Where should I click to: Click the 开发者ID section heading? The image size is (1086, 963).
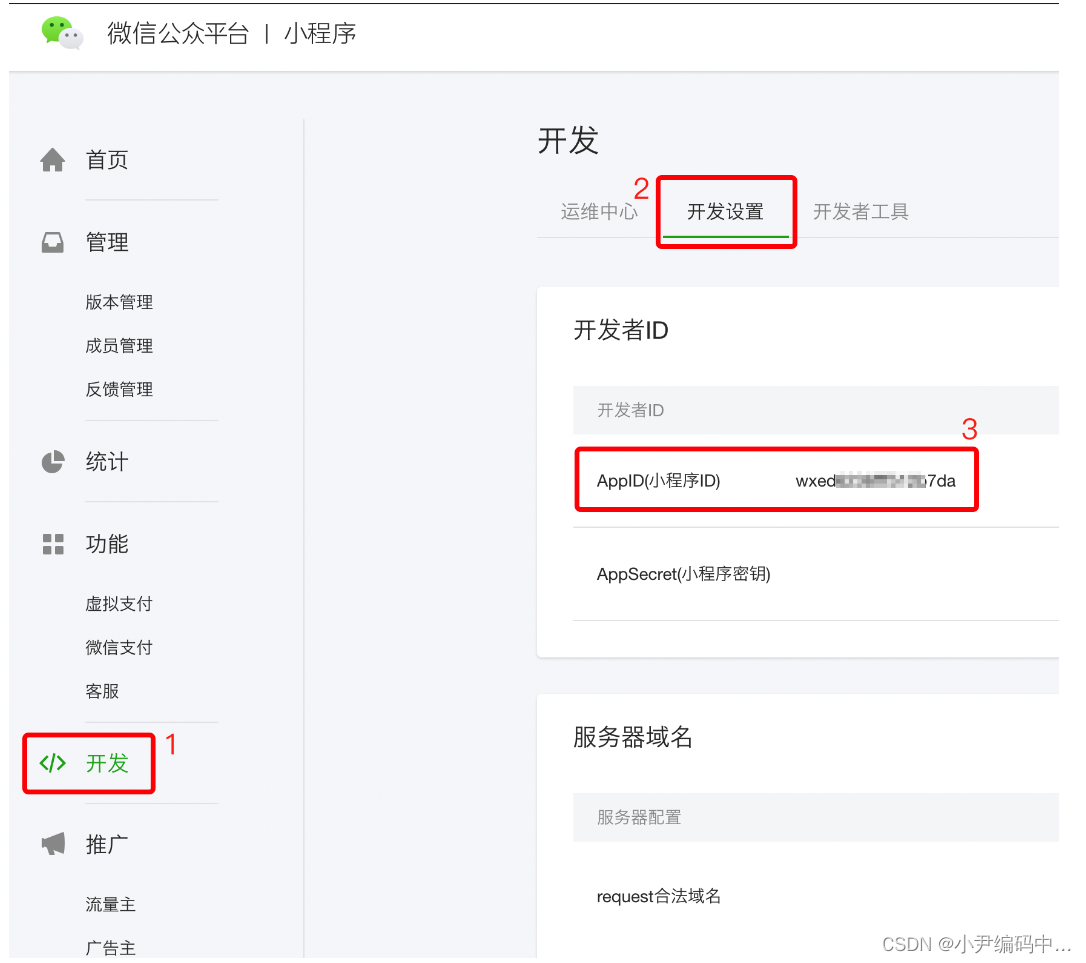621,330
